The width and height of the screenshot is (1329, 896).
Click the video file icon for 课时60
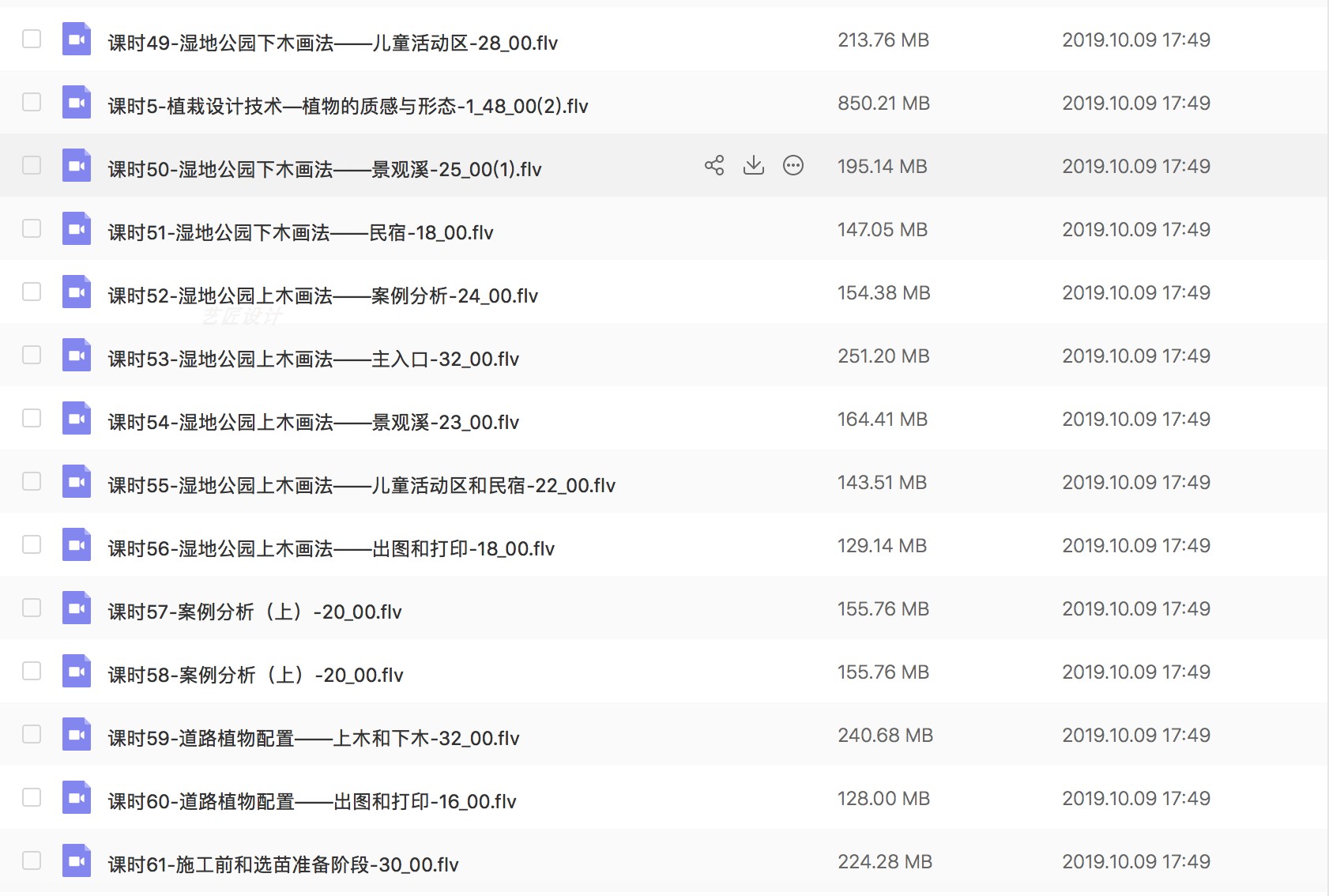coord(77,797)
